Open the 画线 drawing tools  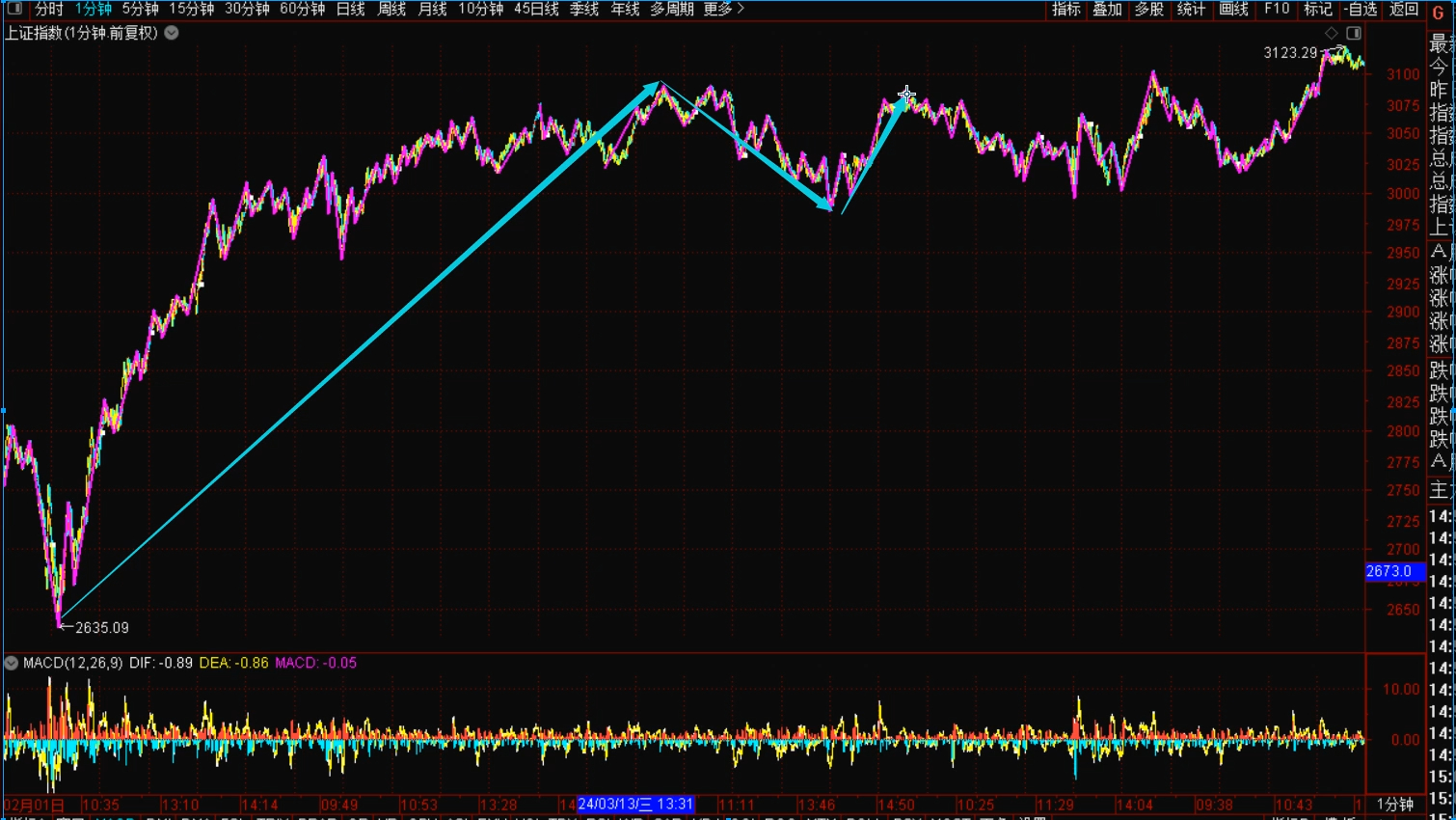tap(1234, 9)
